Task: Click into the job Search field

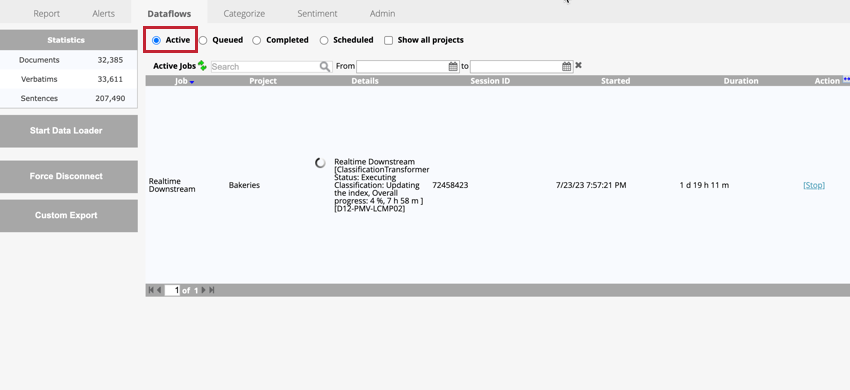Action: click(265, 67)
